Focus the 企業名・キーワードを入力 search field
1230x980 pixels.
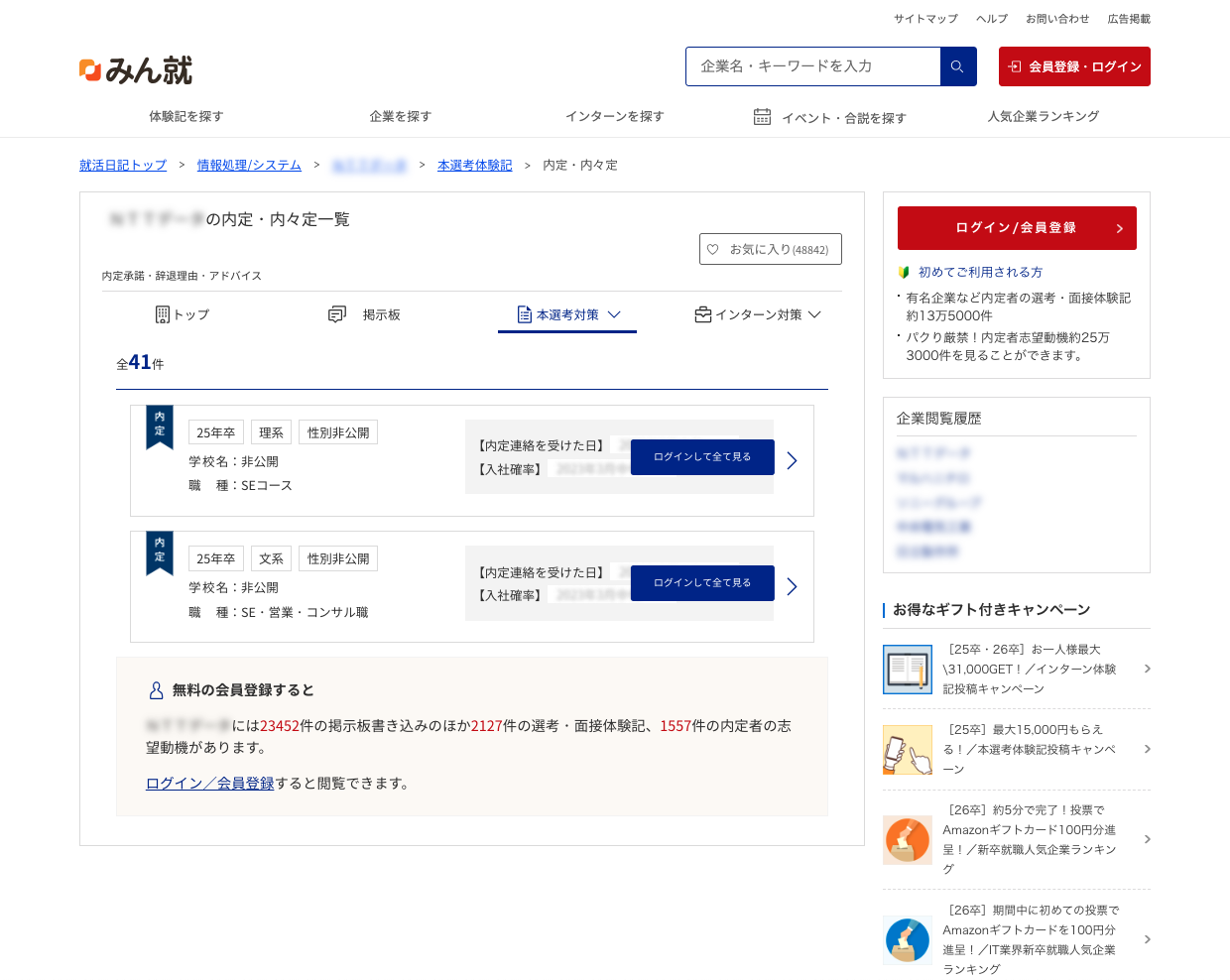pyautogui.click(x=812, y=66)
